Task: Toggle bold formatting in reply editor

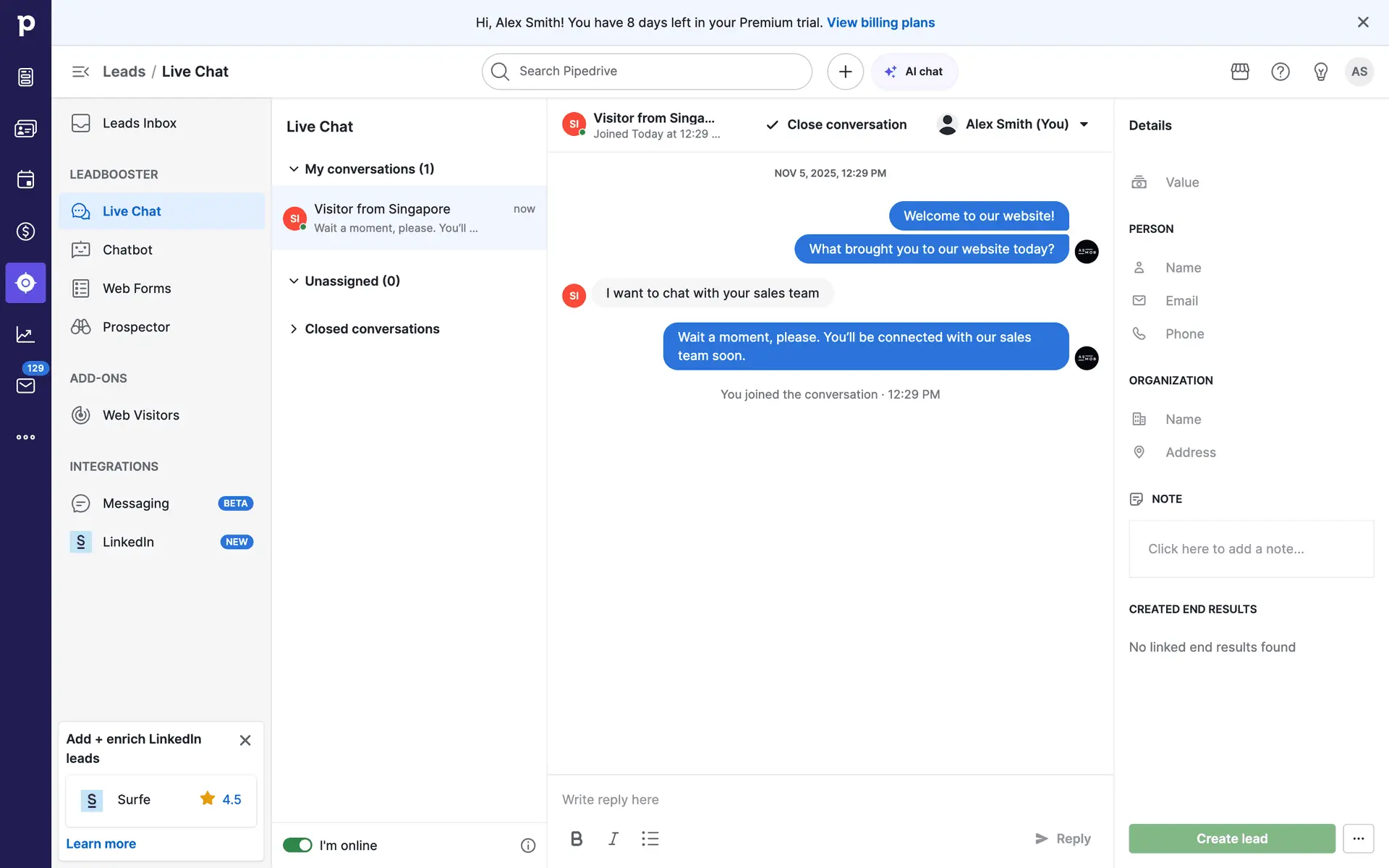Action: (577, 838)
